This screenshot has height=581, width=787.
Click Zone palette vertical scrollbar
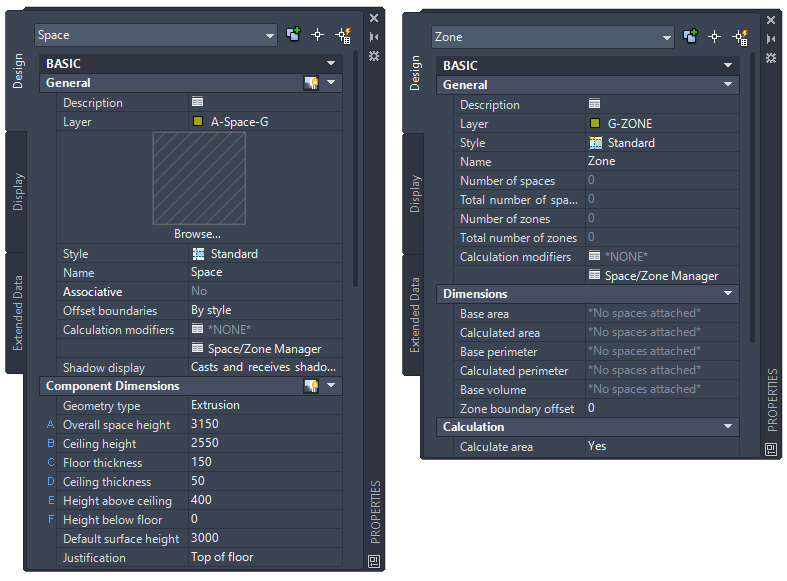pos(752,198)
